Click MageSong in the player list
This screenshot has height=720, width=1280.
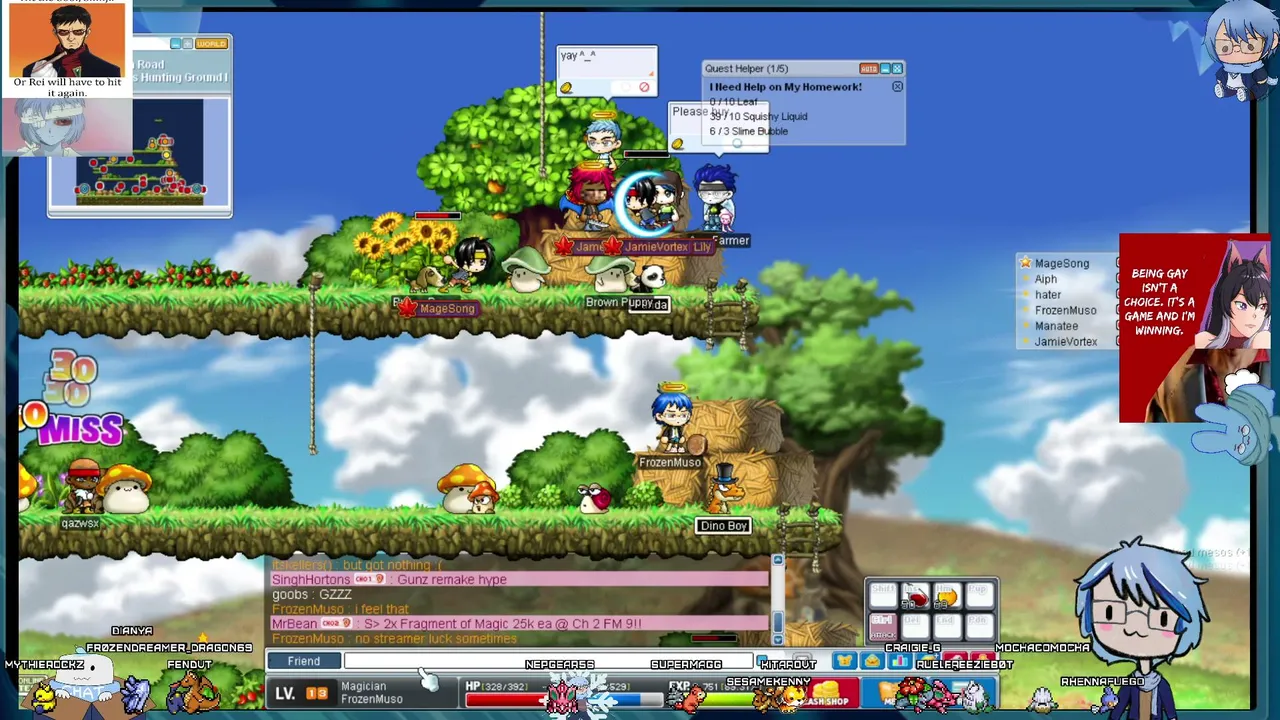pos(1062,263)
